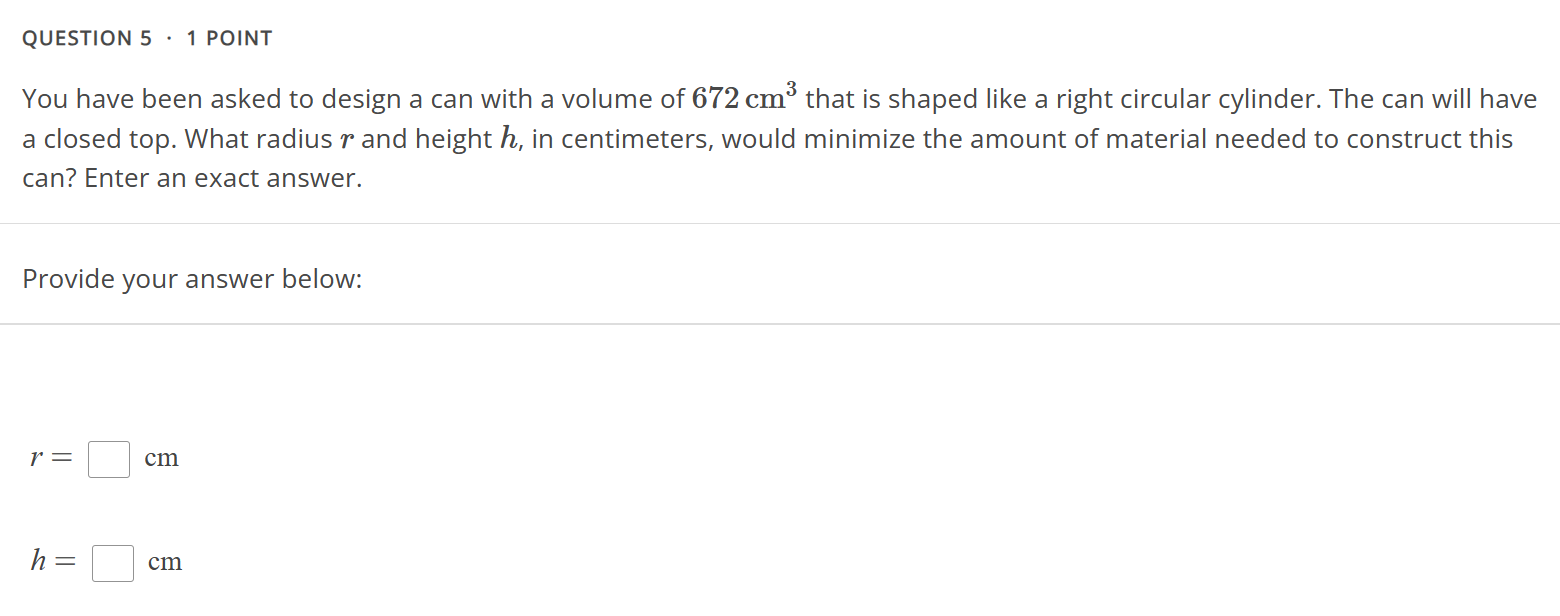Click the cm unit label after radius box

(161, 458)
